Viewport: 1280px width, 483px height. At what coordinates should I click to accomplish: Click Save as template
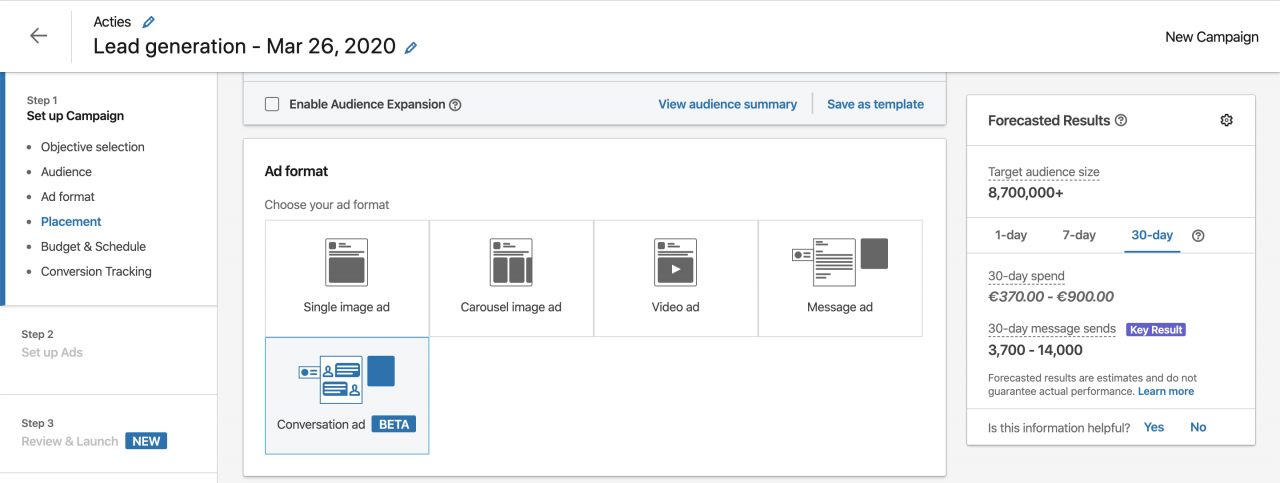[875, 104]
